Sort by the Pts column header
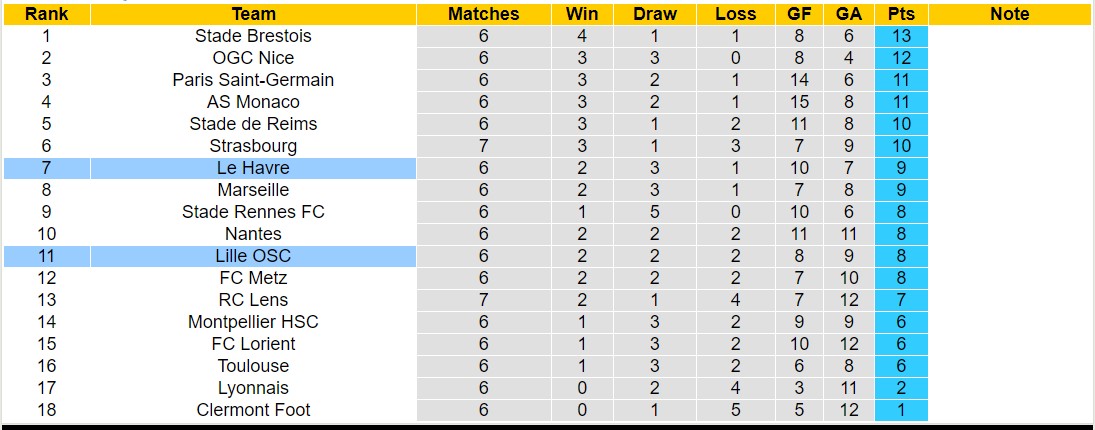Screen dimensions: 1095x430 (901, 14)
